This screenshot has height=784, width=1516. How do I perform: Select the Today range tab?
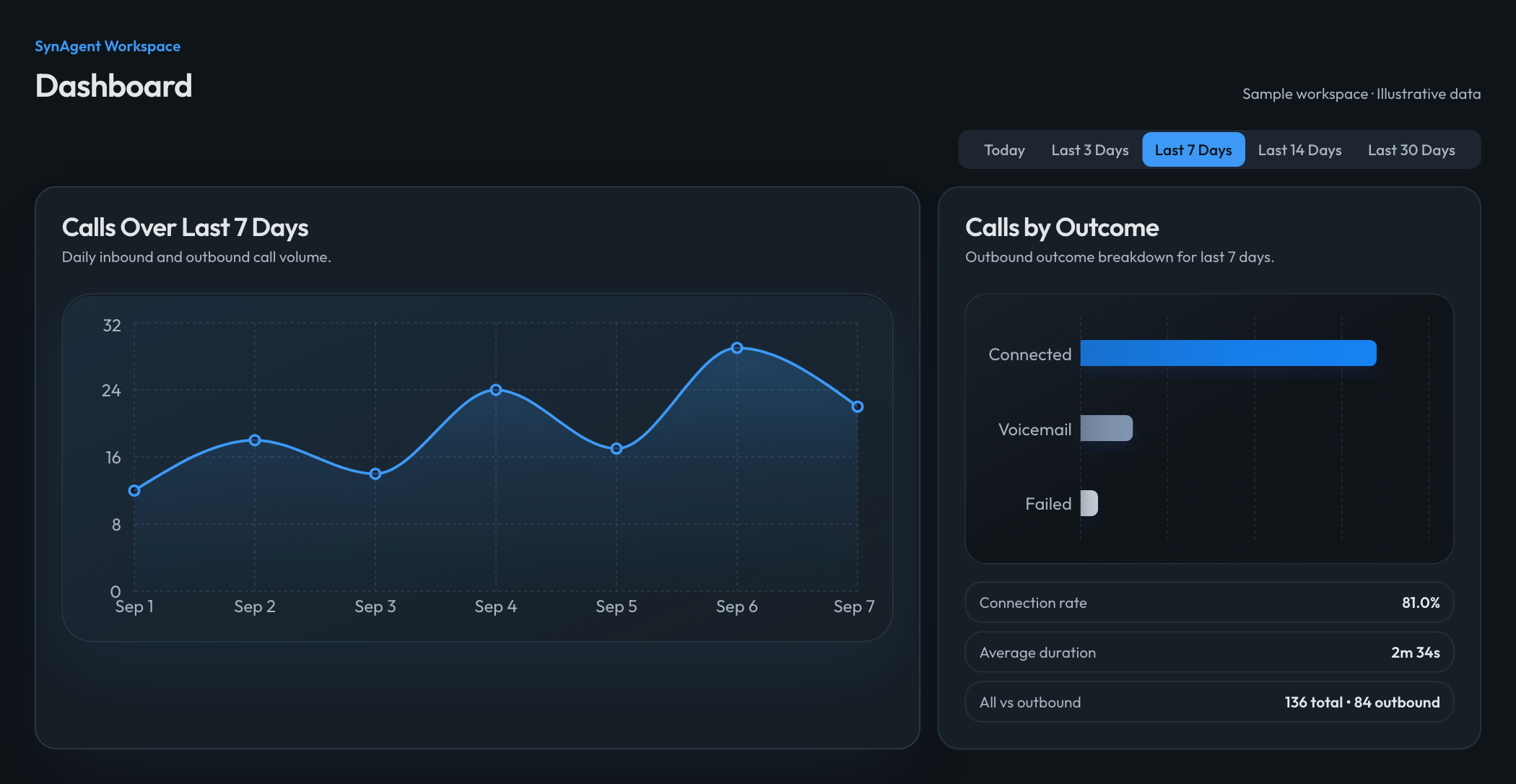coord(1004,149)
